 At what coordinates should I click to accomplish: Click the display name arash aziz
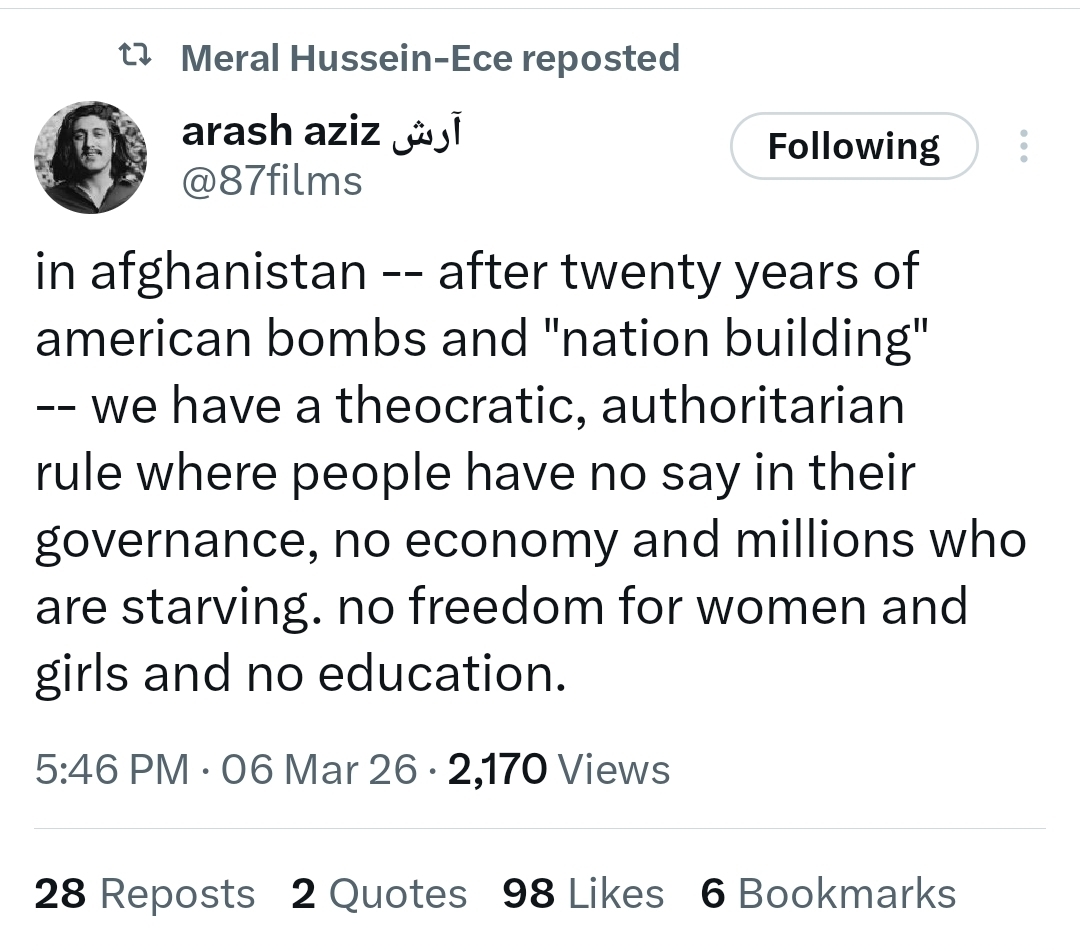coord(279,132)
